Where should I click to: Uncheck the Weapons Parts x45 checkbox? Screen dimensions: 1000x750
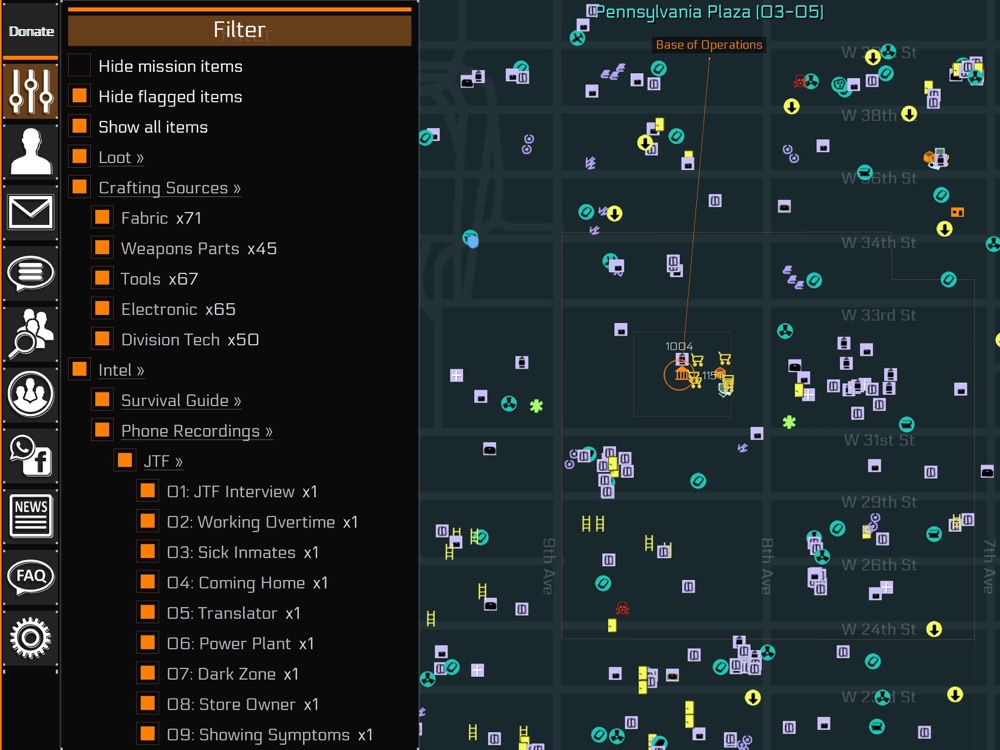coord(102,247)
